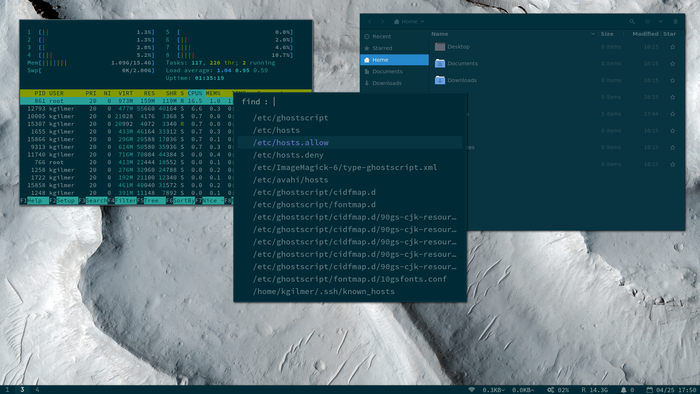Select htop process 12793 row
Viewport: 700px width, 394px height.
(127, 109)
